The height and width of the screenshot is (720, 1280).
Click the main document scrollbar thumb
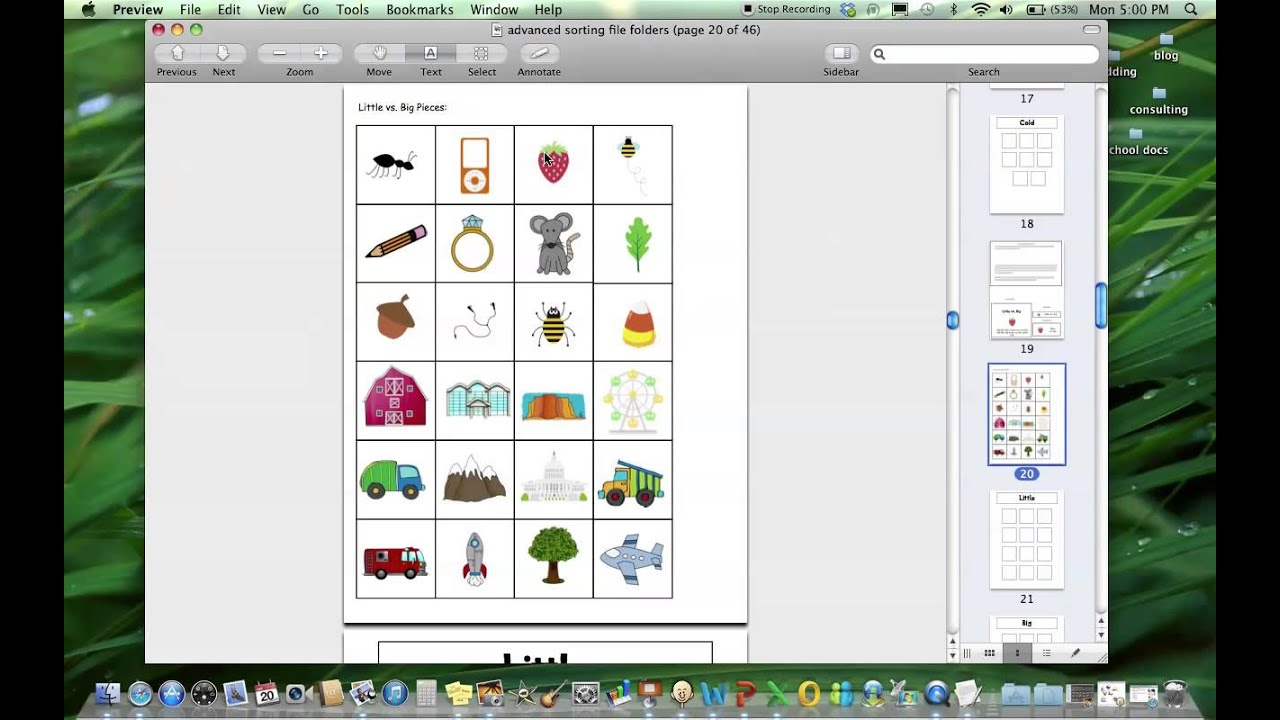952,320
